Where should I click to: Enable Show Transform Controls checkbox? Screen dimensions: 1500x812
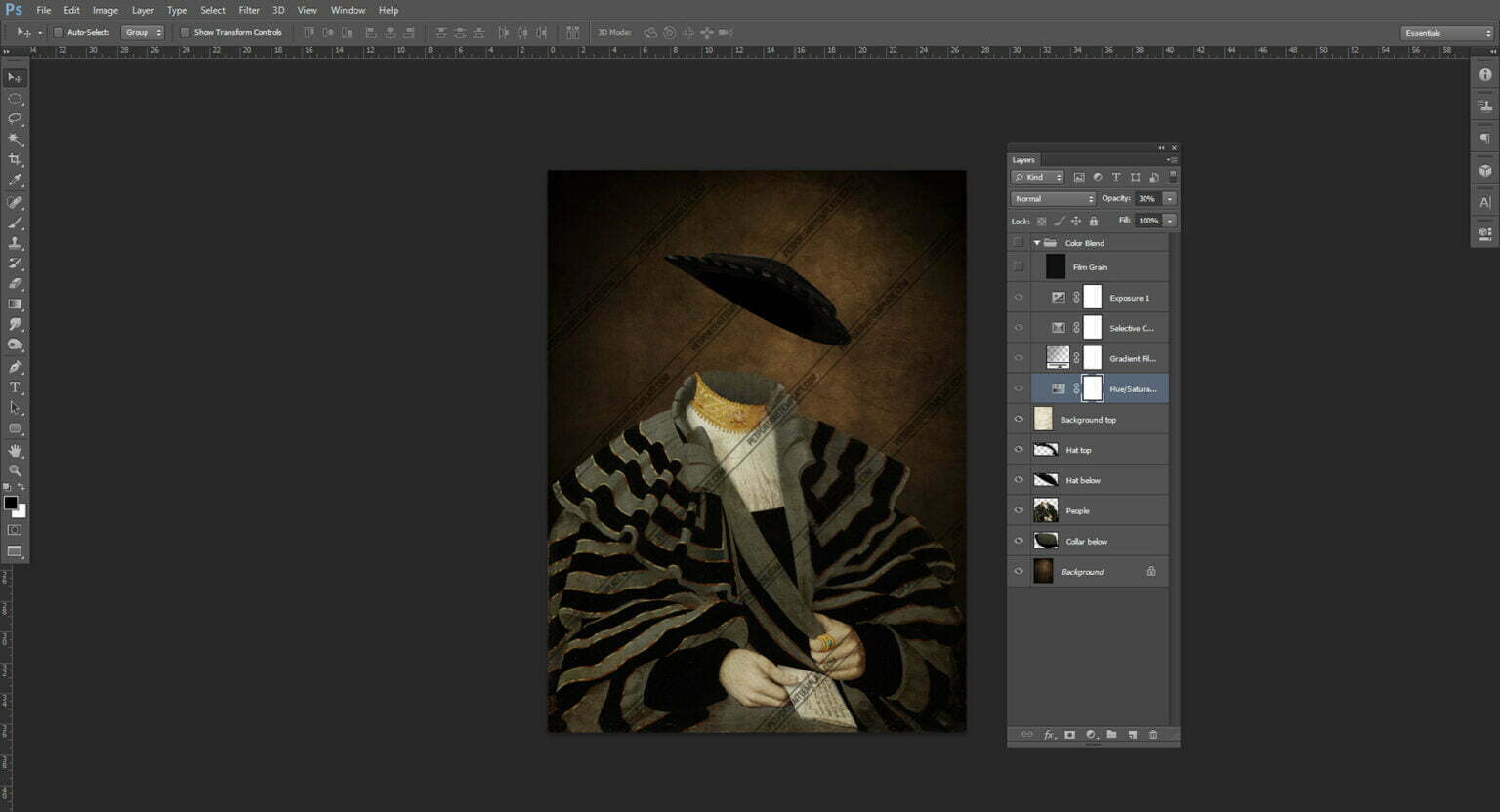click(185, 32)
